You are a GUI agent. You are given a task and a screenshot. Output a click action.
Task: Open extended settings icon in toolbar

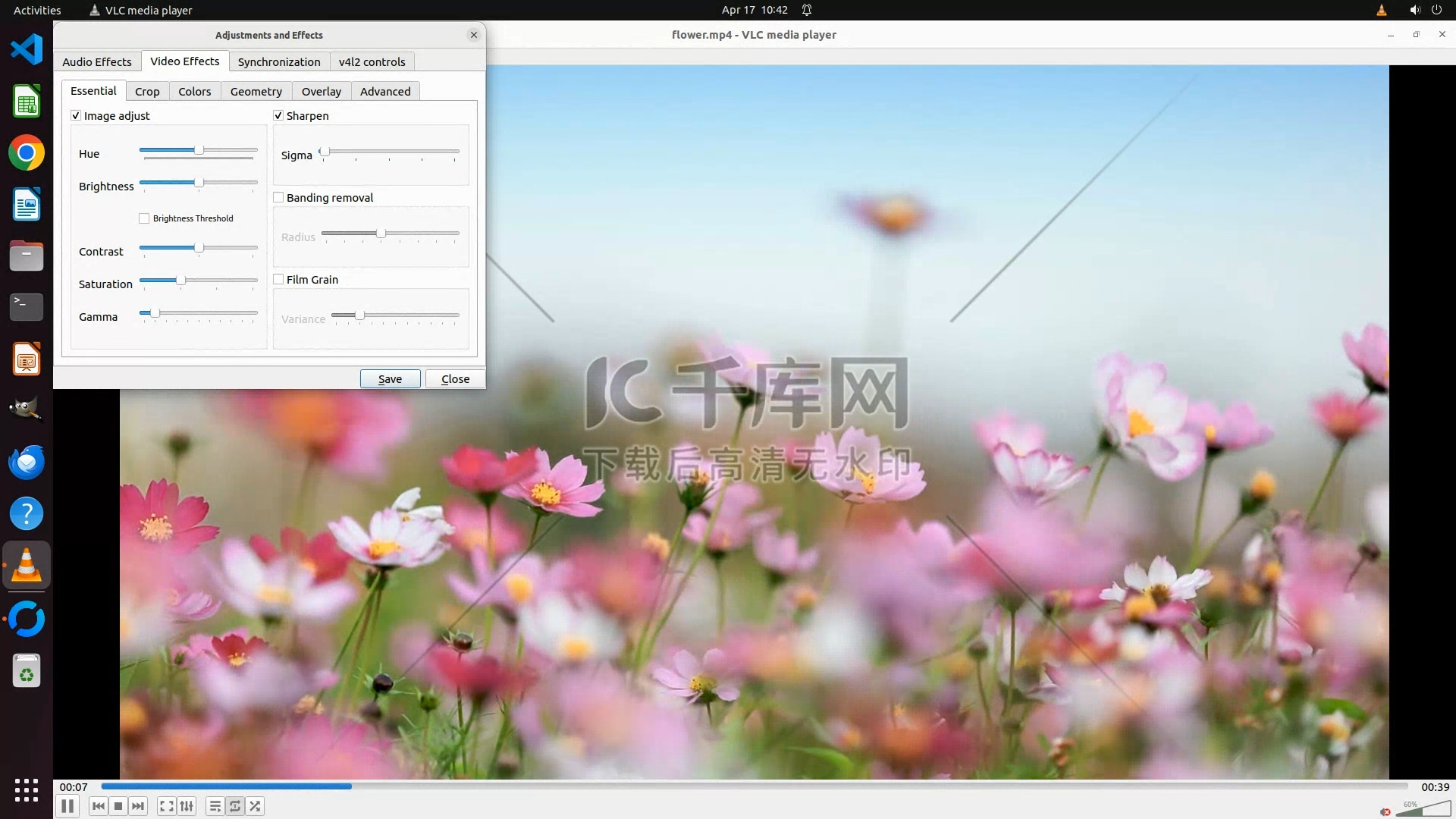click(x=187, y=806)
